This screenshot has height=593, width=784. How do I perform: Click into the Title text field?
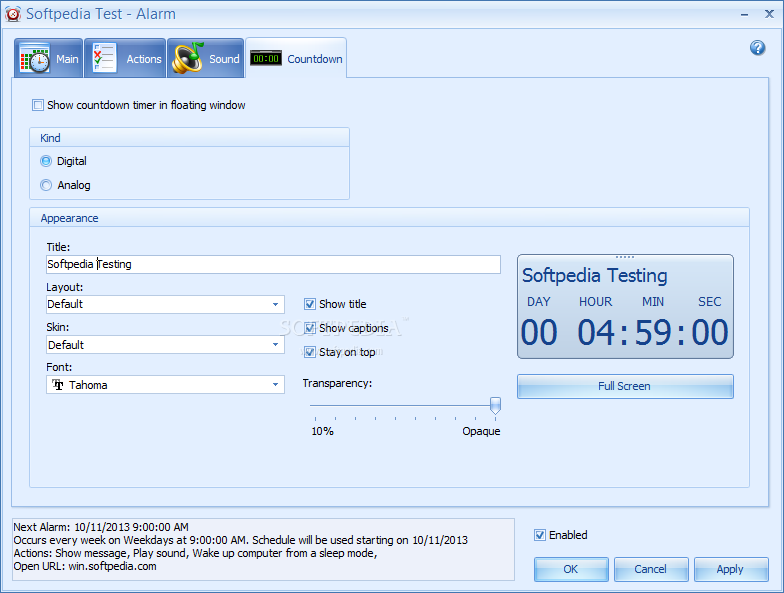(273, 264)
